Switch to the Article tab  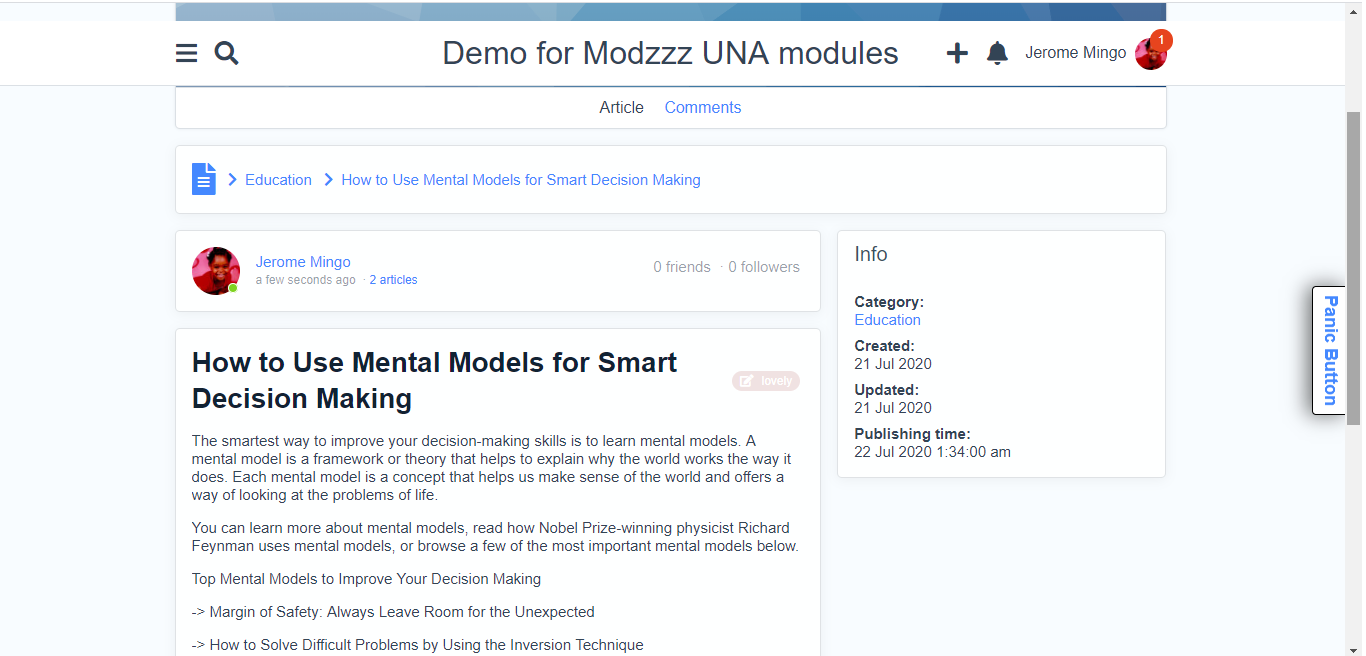coord(621,107)
